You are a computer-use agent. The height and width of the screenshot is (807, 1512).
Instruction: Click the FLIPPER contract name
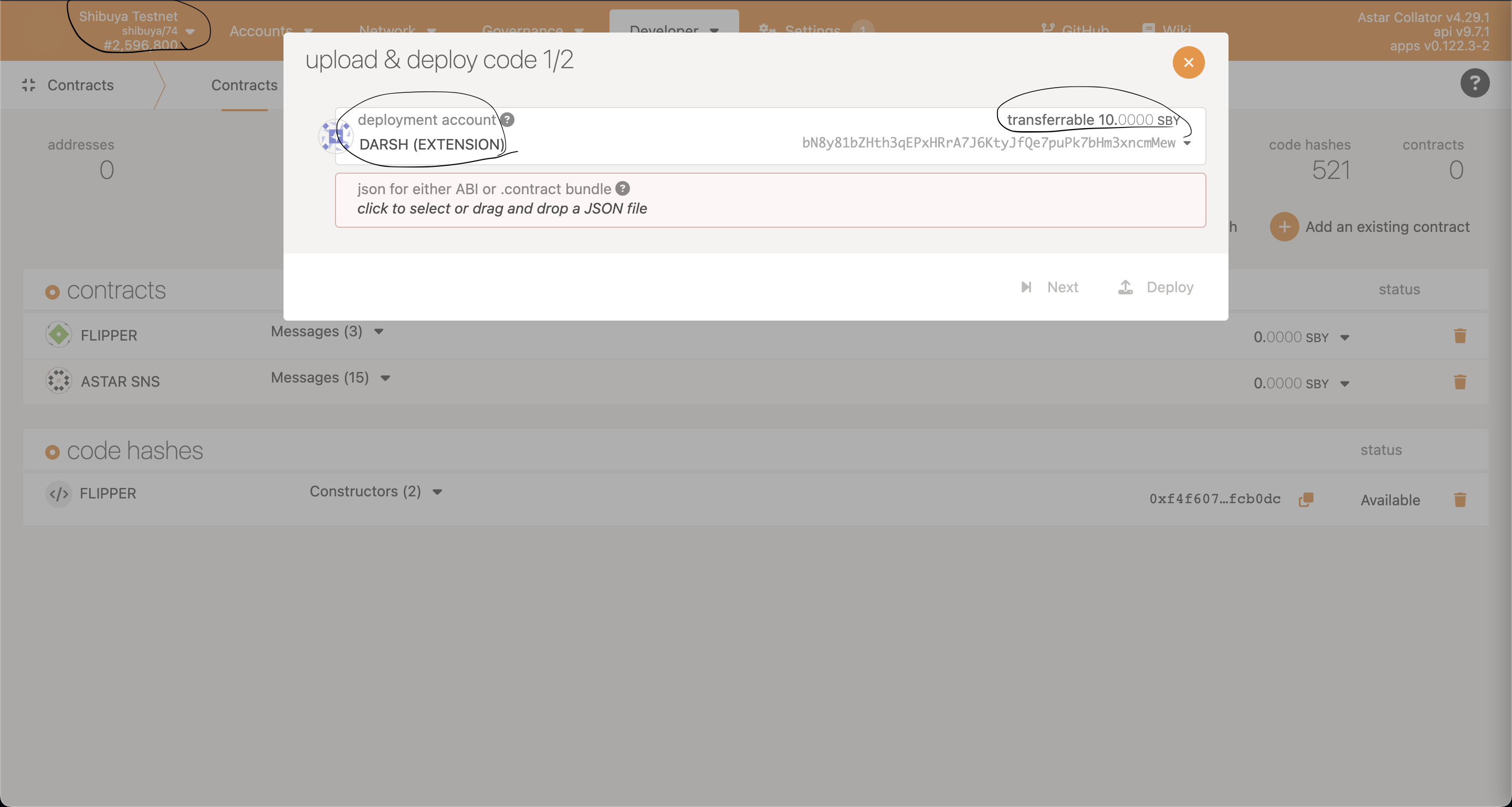coord(109,335)
